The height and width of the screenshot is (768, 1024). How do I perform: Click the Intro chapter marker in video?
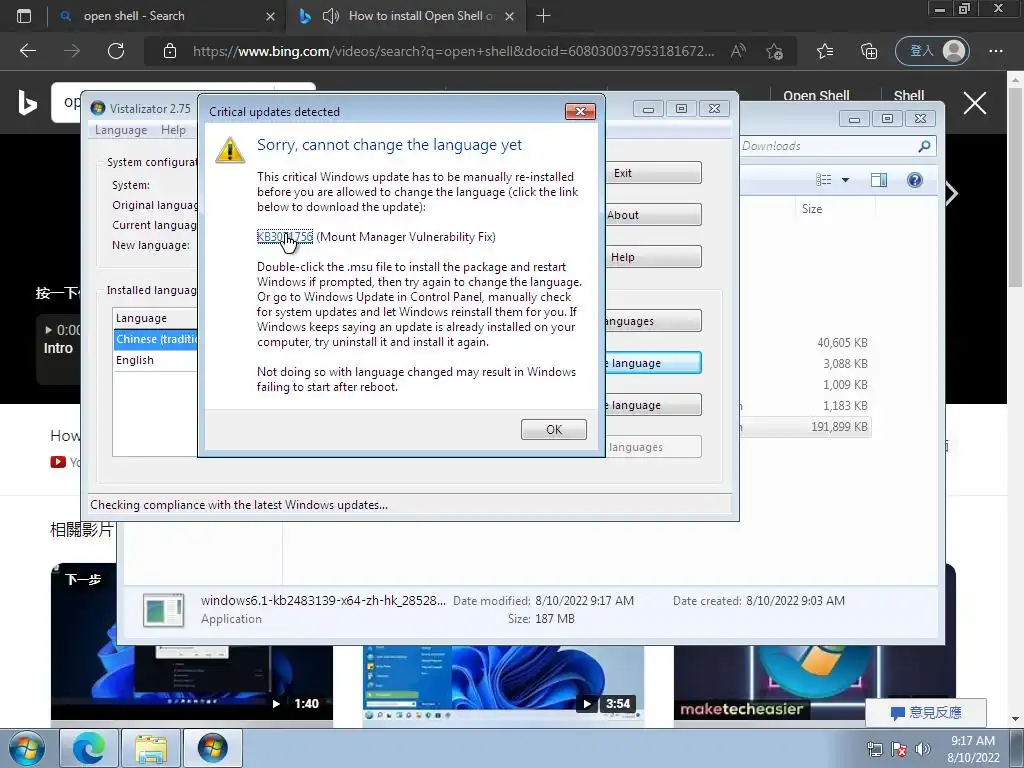click(58, 348)
